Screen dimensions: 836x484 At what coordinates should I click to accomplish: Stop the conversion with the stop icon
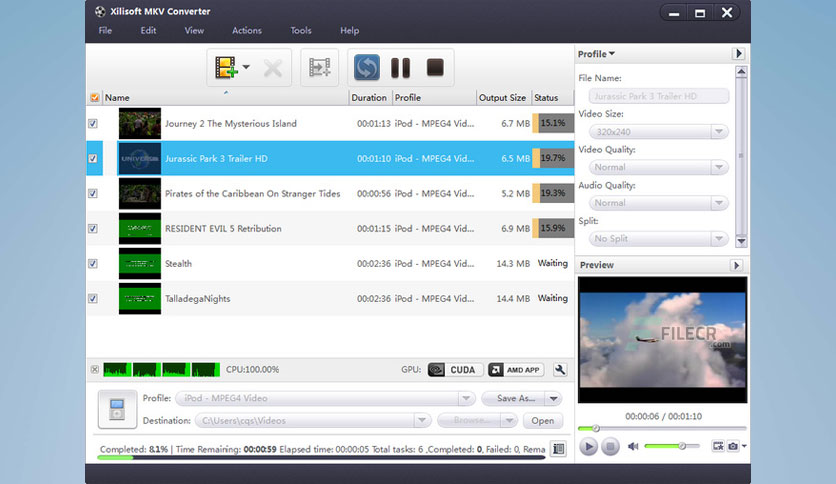(x=435, y=68)
